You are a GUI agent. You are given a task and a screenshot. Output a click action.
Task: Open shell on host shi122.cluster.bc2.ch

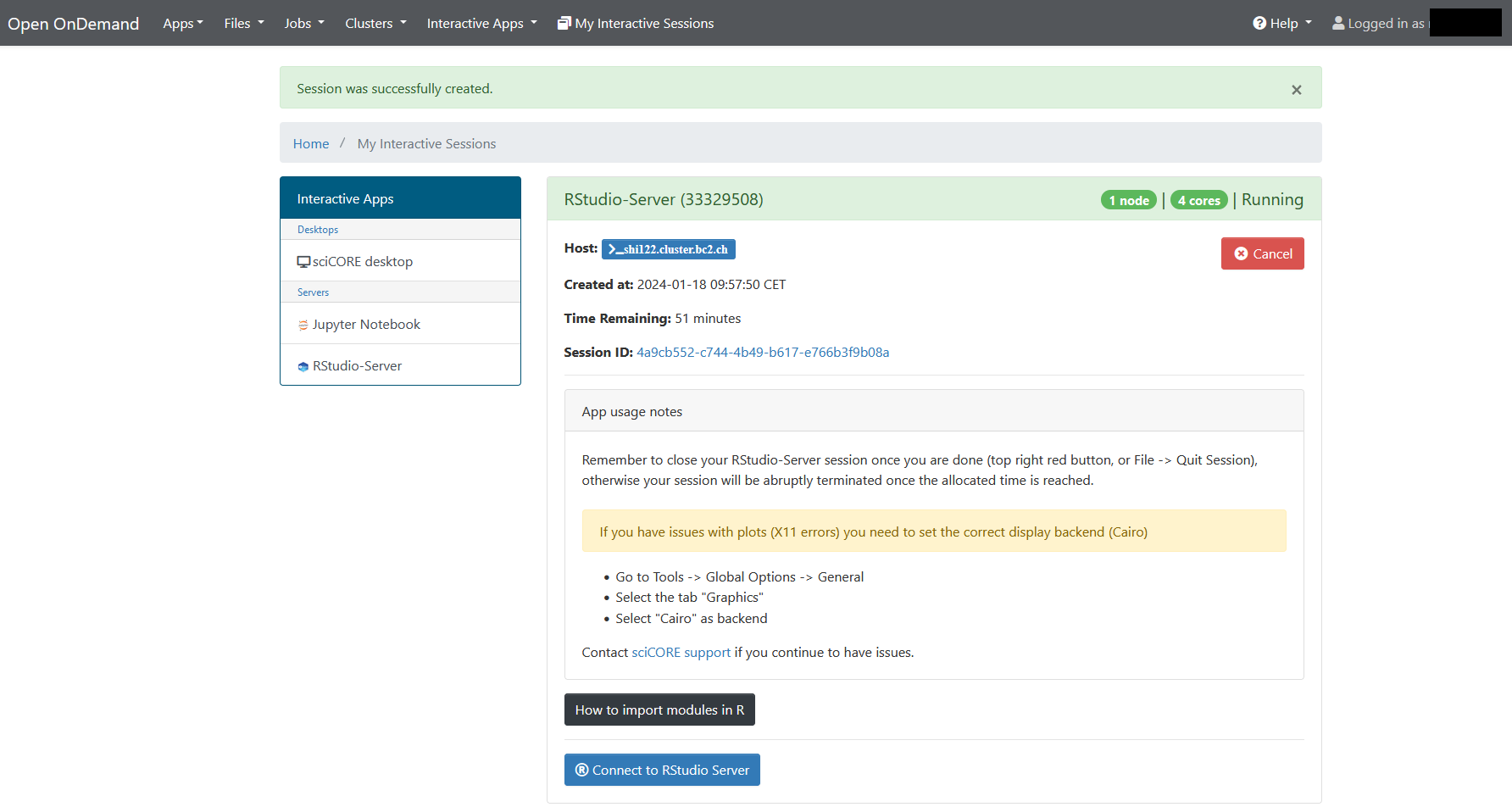[x=668, y=249]
